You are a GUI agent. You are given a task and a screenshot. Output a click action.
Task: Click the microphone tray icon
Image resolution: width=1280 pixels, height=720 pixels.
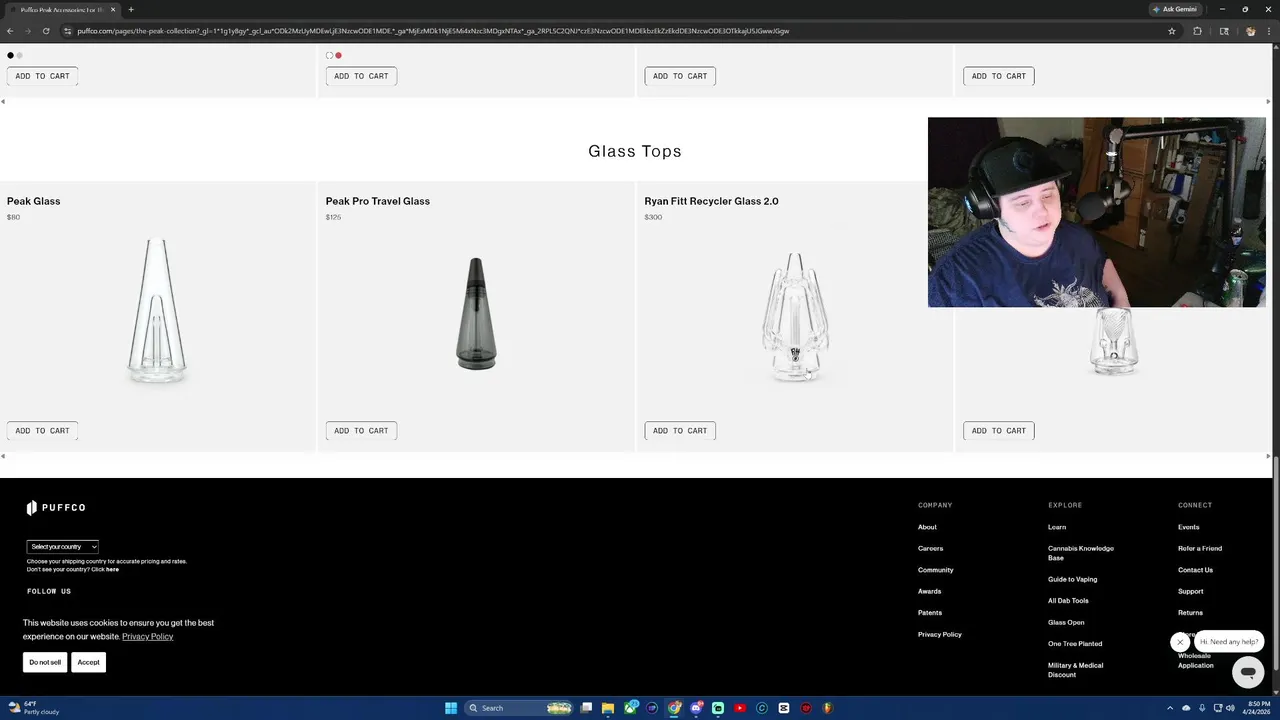point(1202,708)
